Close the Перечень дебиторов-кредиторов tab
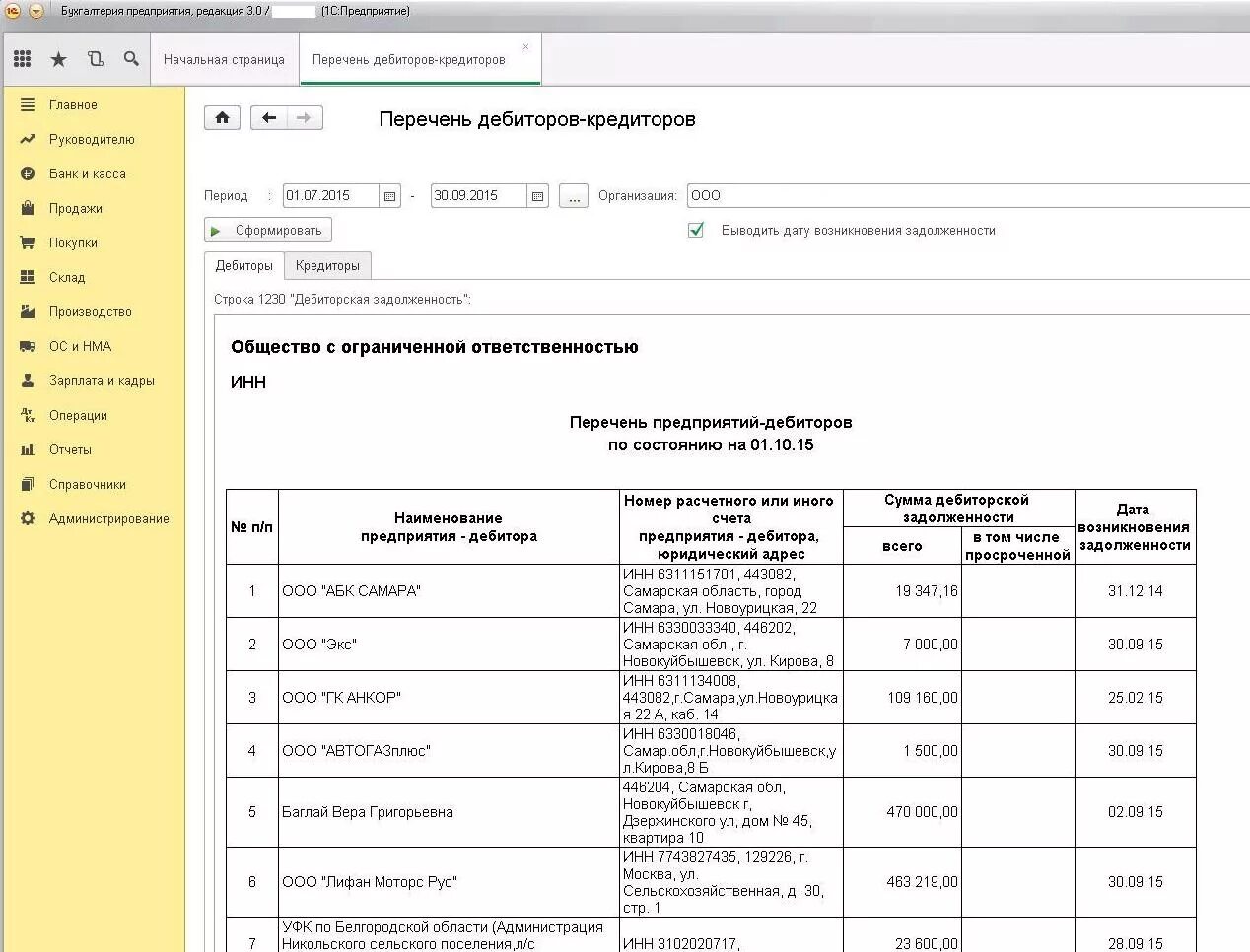Screen dimensions: 1250x952 pos(525,46)
